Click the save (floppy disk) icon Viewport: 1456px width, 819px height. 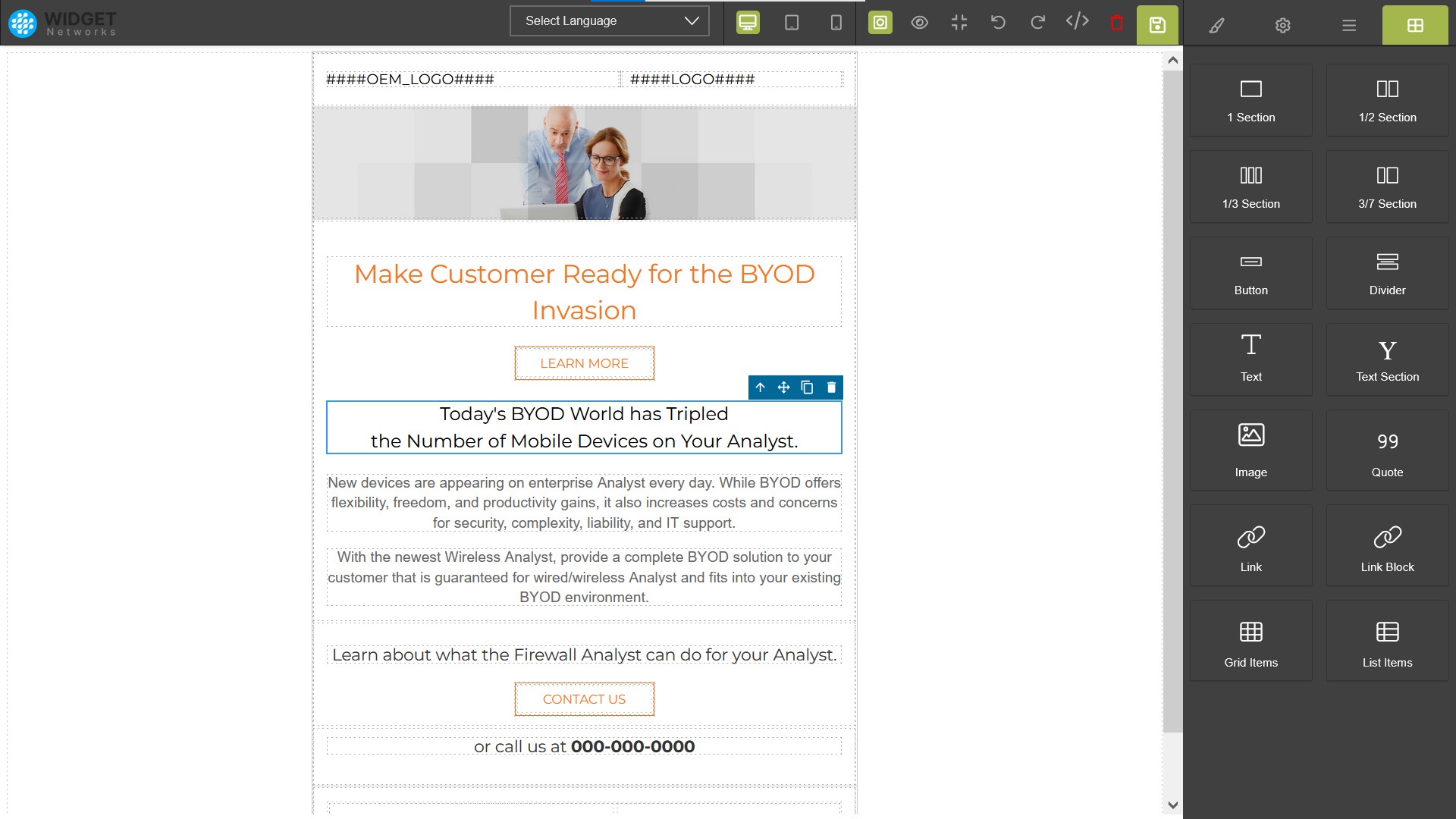pos(1157,24)
